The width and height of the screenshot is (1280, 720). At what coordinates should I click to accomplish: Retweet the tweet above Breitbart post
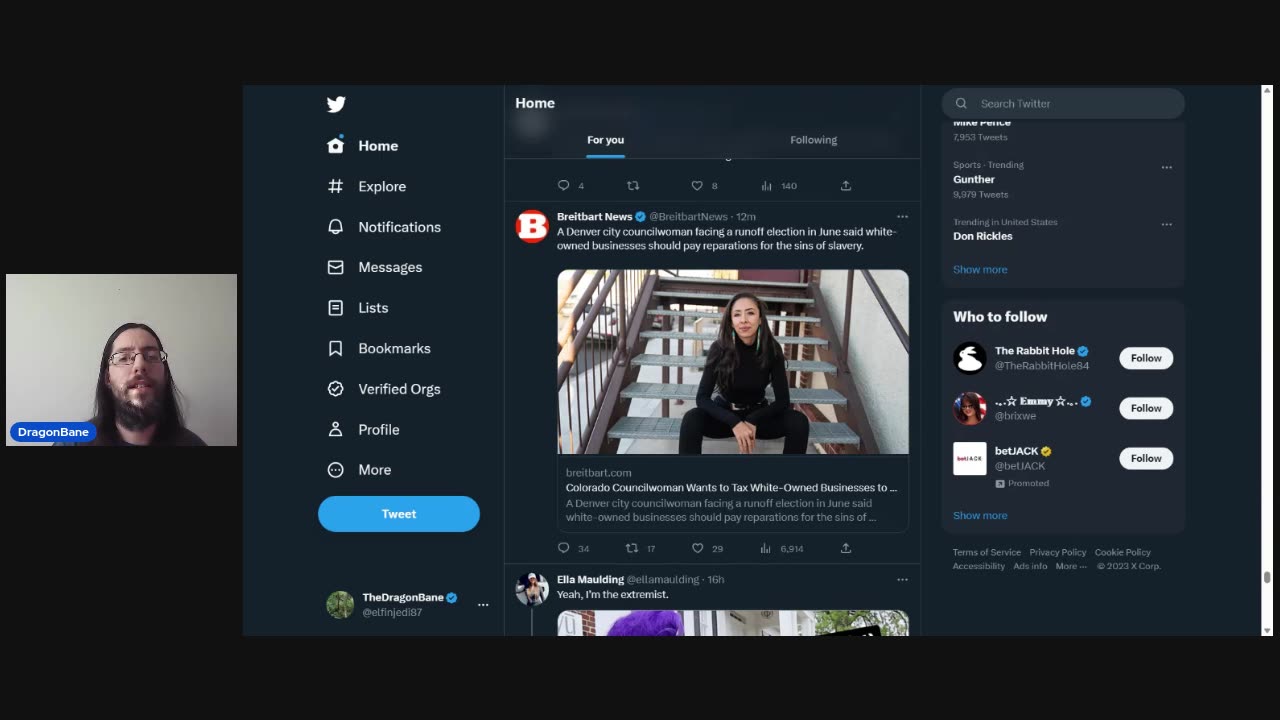[633, 186]
